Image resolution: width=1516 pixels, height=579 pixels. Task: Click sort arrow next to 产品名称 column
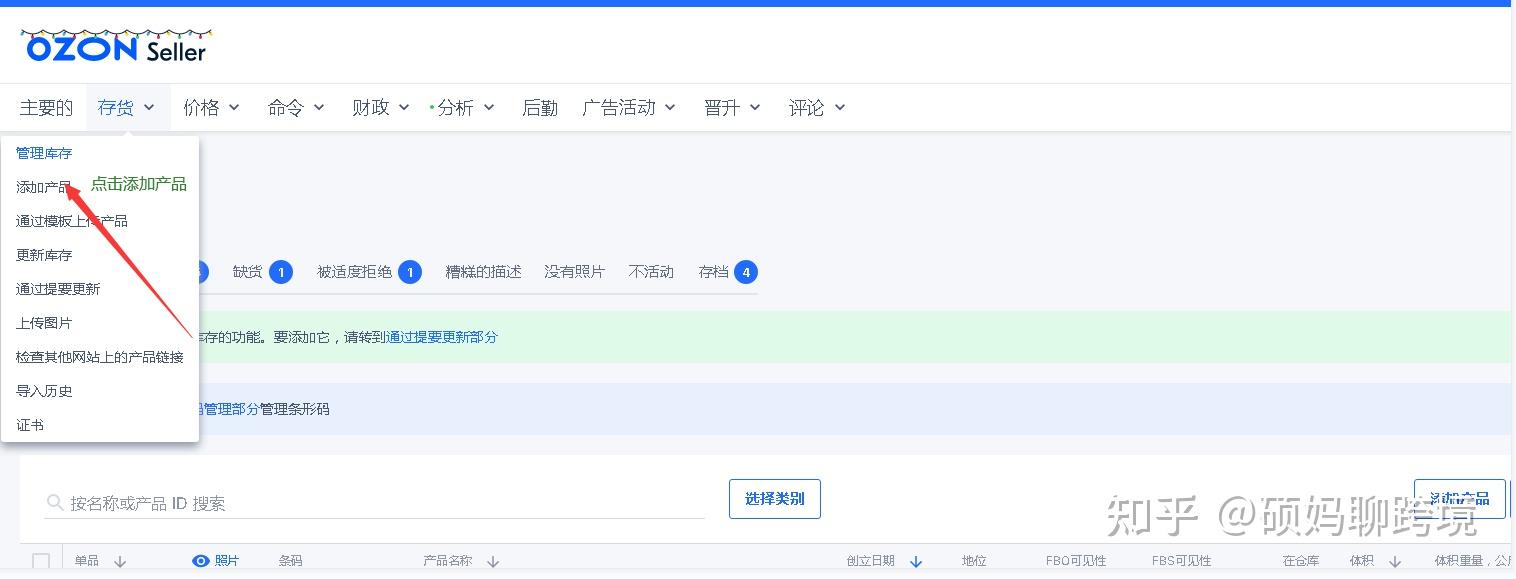click(493, 561)
